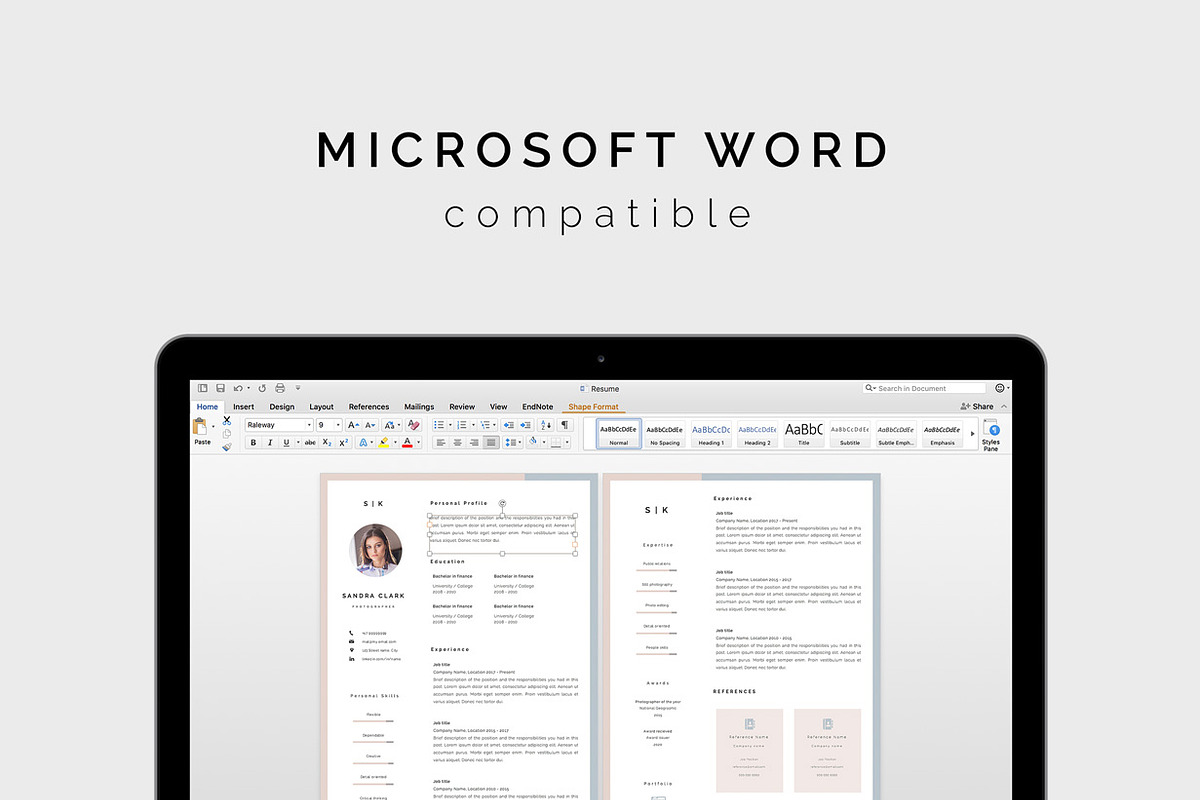This screenshot has height=800, width=1200.
Task: Switch to the Design tab
Action: click(282, 407)
